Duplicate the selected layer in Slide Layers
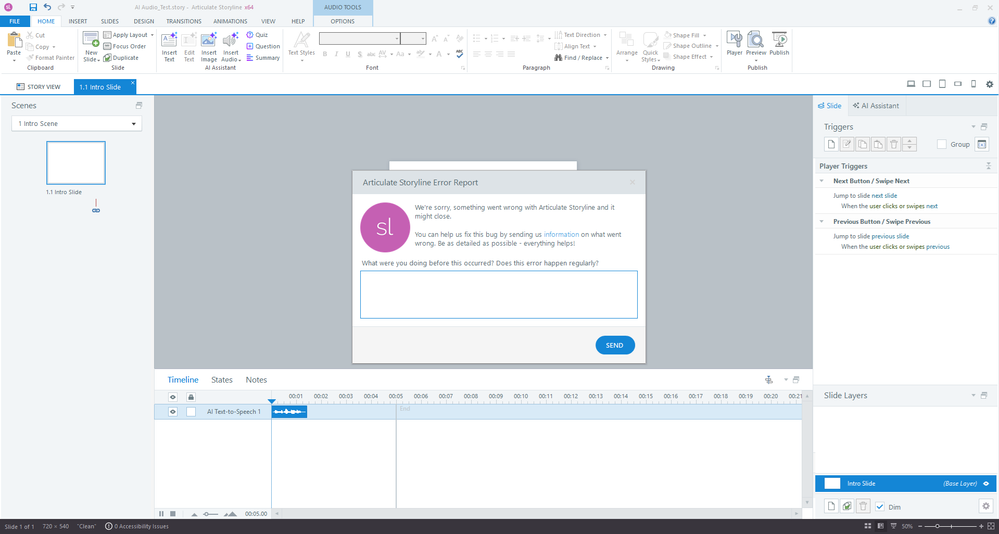The width and height of the screenshot is (999, 534). pos(847,506)
